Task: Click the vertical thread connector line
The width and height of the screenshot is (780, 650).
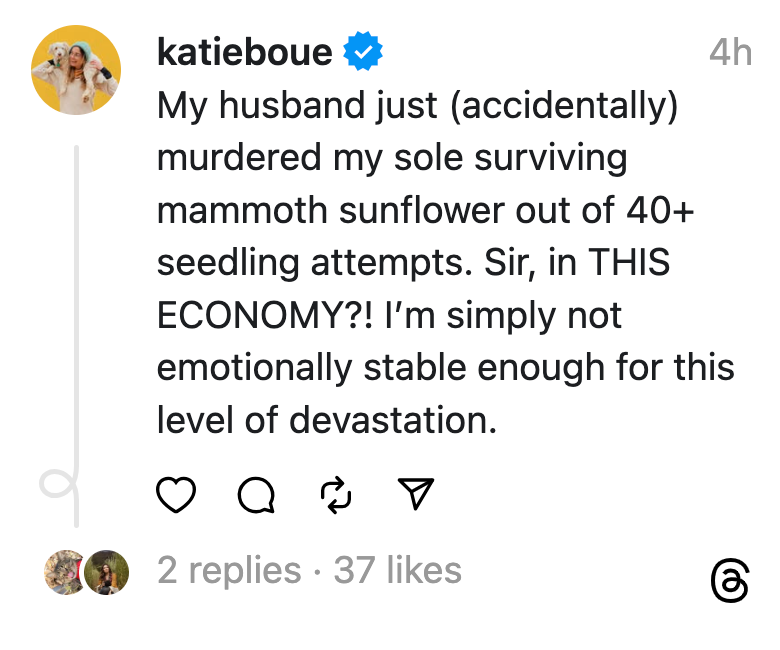Action: click(77, 300)
